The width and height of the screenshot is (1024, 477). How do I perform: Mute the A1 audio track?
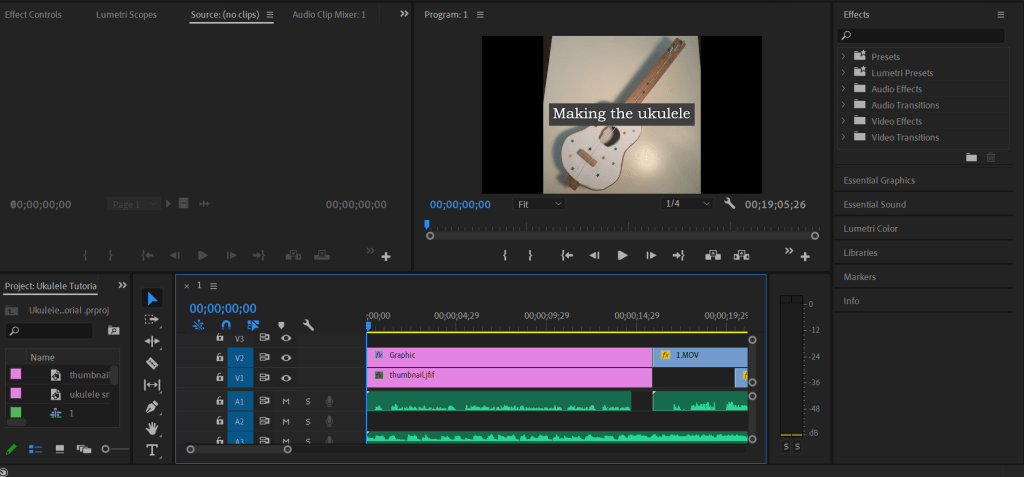[x=286, y=401]
